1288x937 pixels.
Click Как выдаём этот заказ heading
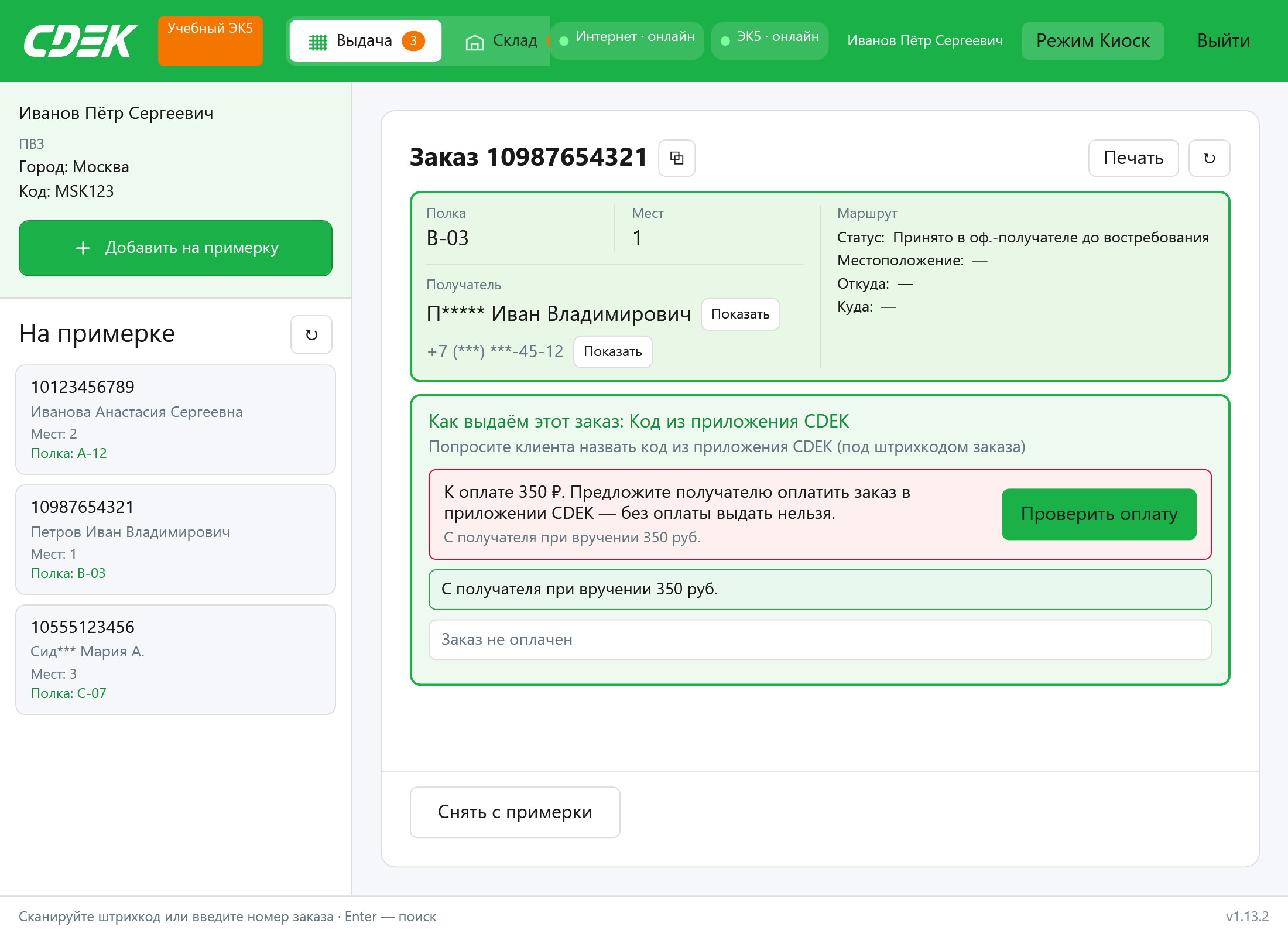click(639, 421)
